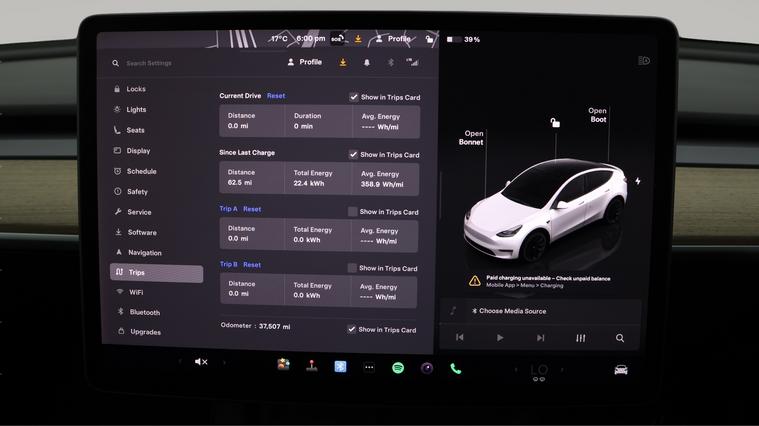Screen dimensions: 759x426
Task: Check Trip B Show in Trips Card
Action: point(352,268)
